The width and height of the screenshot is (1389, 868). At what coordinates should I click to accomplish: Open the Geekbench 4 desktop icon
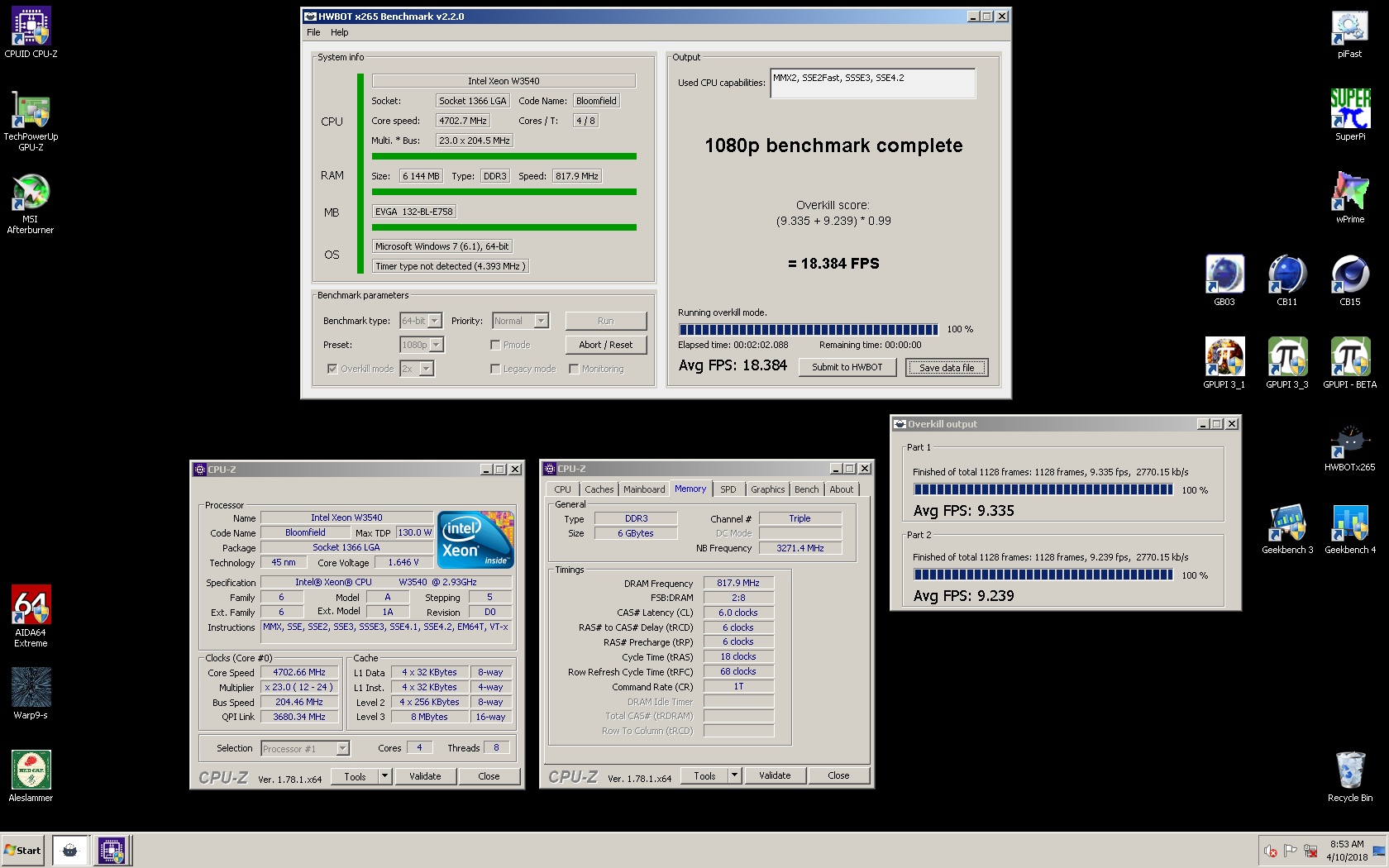tap(1350, 528)
